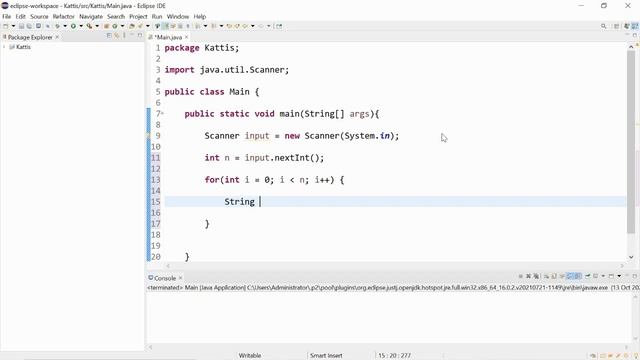This screenshot has height=360, width=640.
Task: Click the New Java Package icon
Action: [x=106, y=26]
